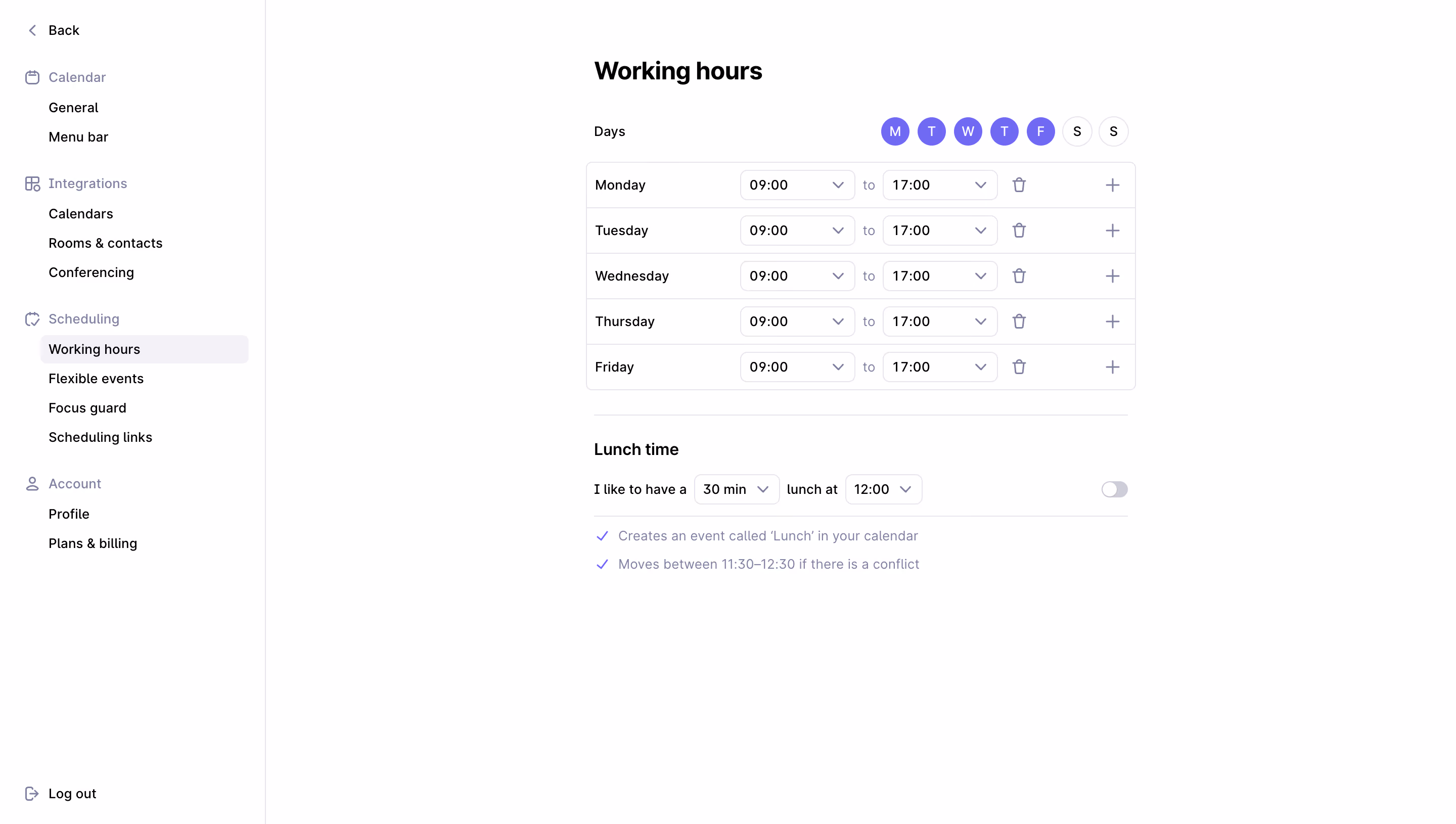Open the General settings page
Screen dimensions: 1456x824
pyautogui.click(x=73, y=108)
